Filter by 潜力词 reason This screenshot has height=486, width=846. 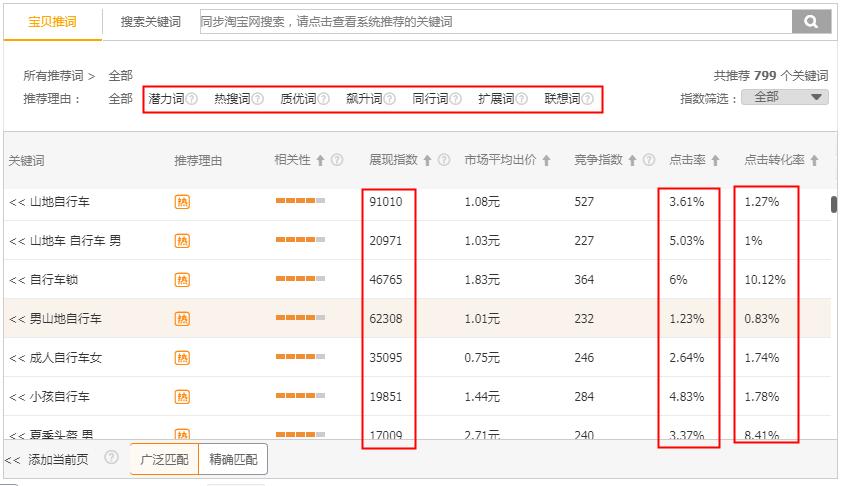click(x=166, y=99)
